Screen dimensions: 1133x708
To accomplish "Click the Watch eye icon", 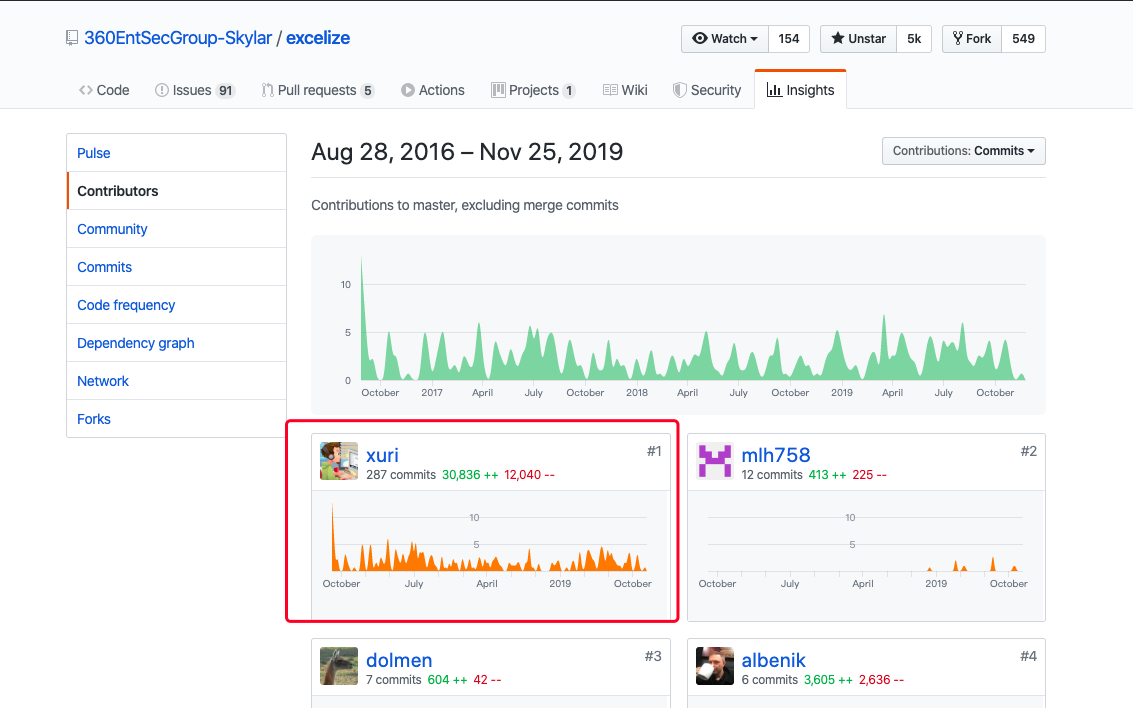I will 699,38.
